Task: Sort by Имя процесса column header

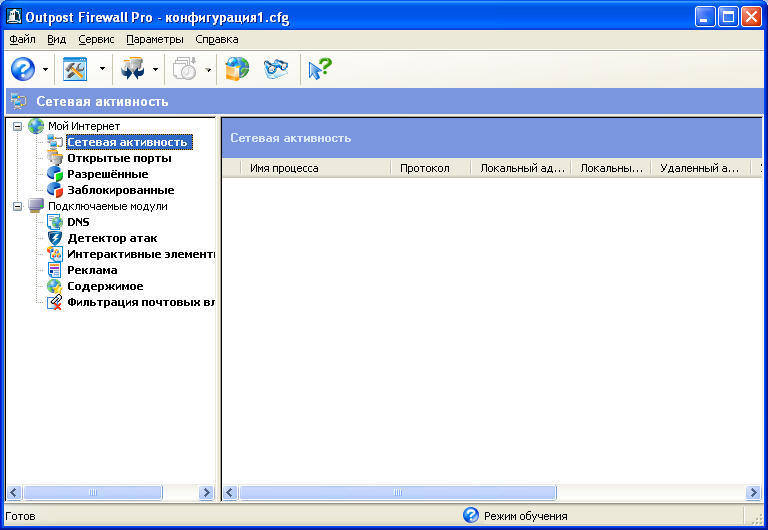Action: (316, 168)
